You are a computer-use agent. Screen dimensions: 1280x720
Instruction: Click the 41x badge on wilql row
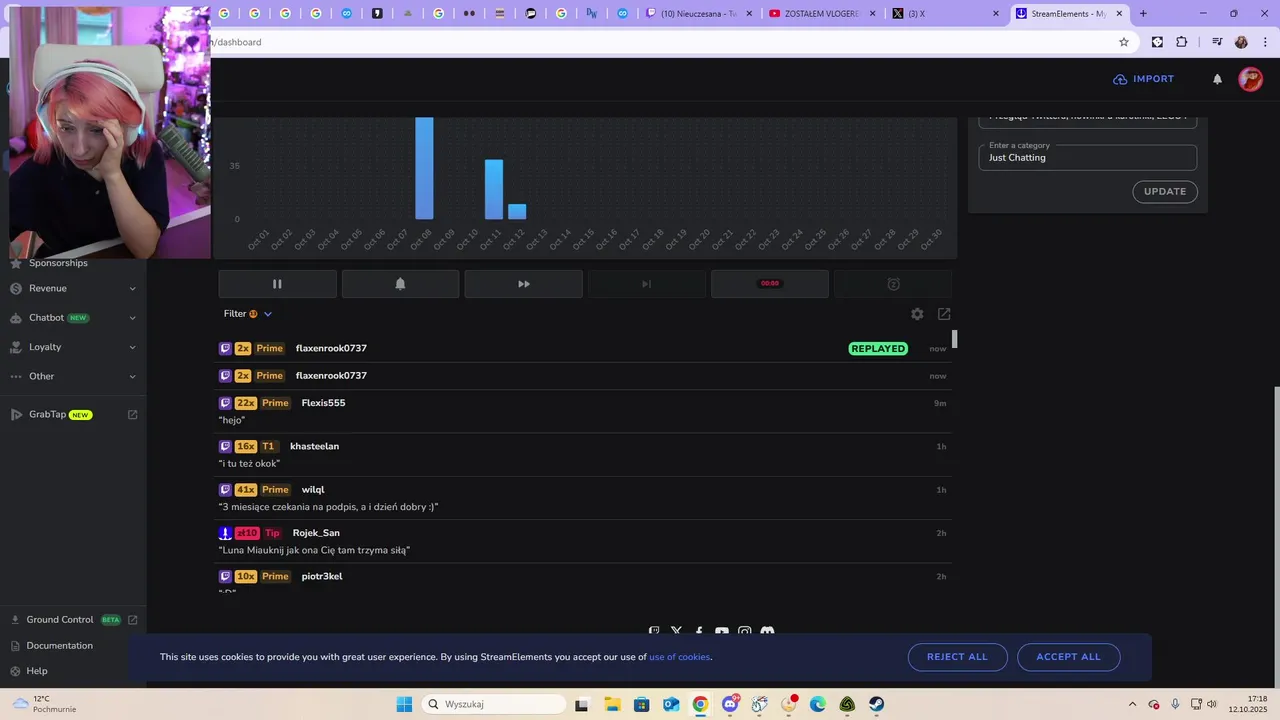click(246, 490)
